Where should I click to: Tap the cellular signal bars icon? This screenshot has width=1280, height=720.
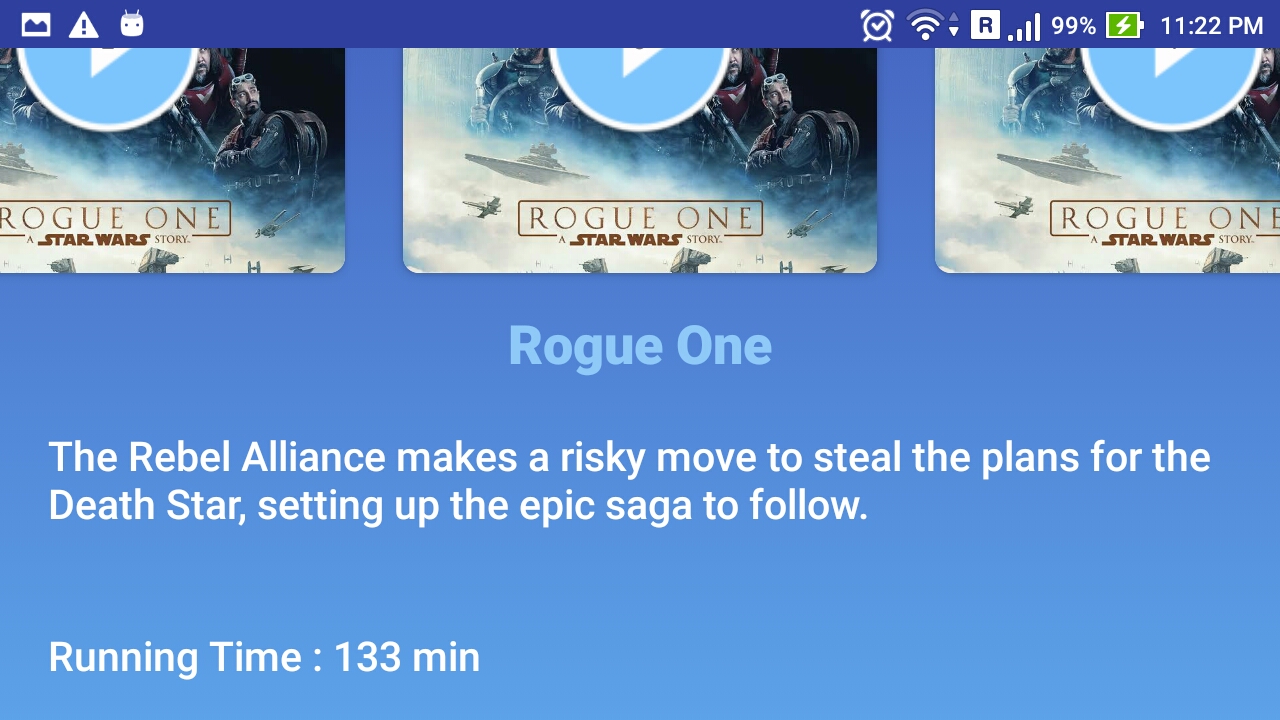coord(1024,26)
